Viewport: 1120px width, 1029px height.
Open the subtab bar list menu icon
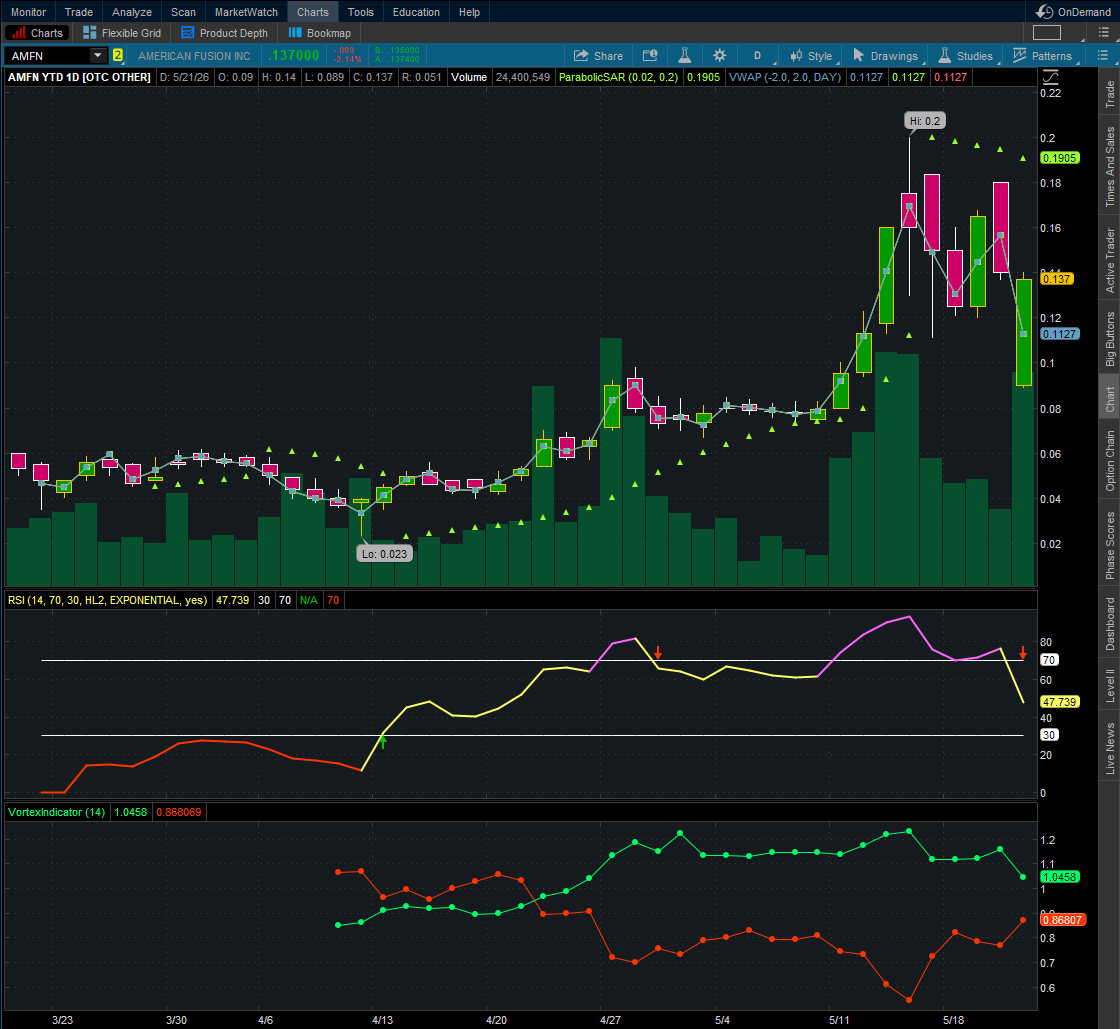(1102, 33)
